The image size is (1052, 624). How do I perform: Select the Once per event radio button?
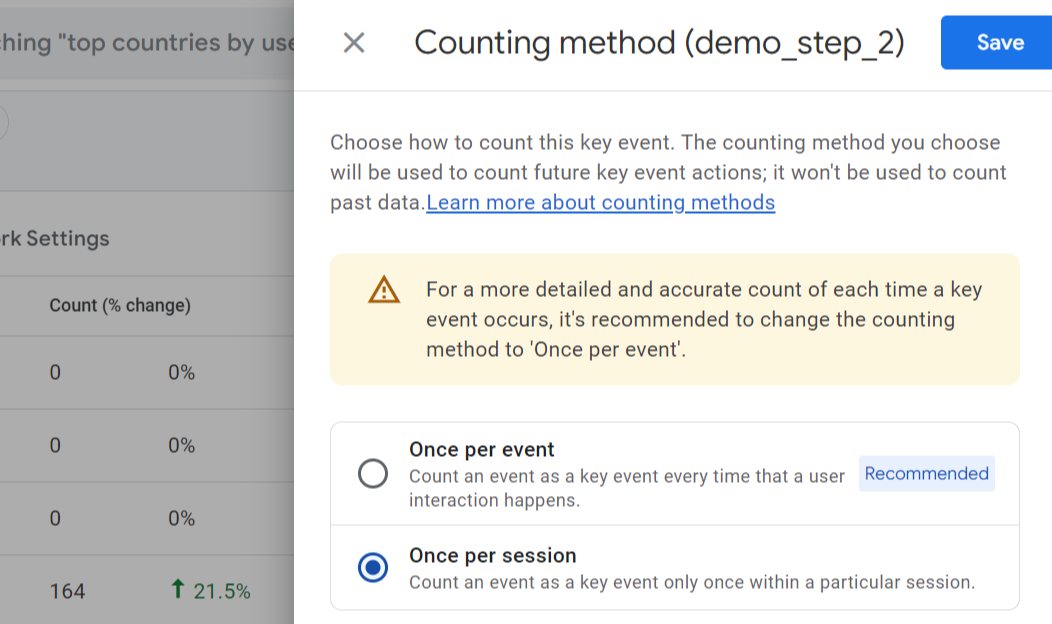tap(373, 474)
